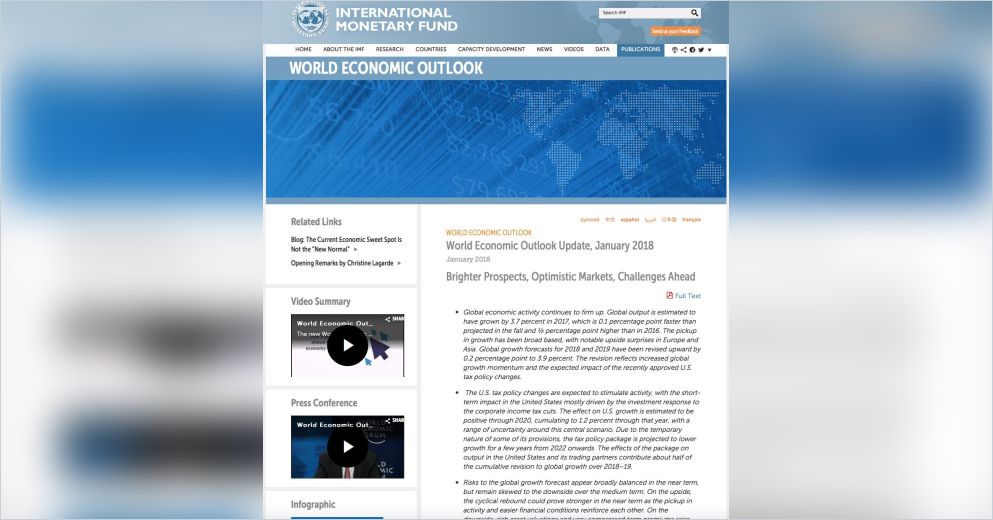Open the Countries menu item
993x520 pixels.
(x=430, y=49)
